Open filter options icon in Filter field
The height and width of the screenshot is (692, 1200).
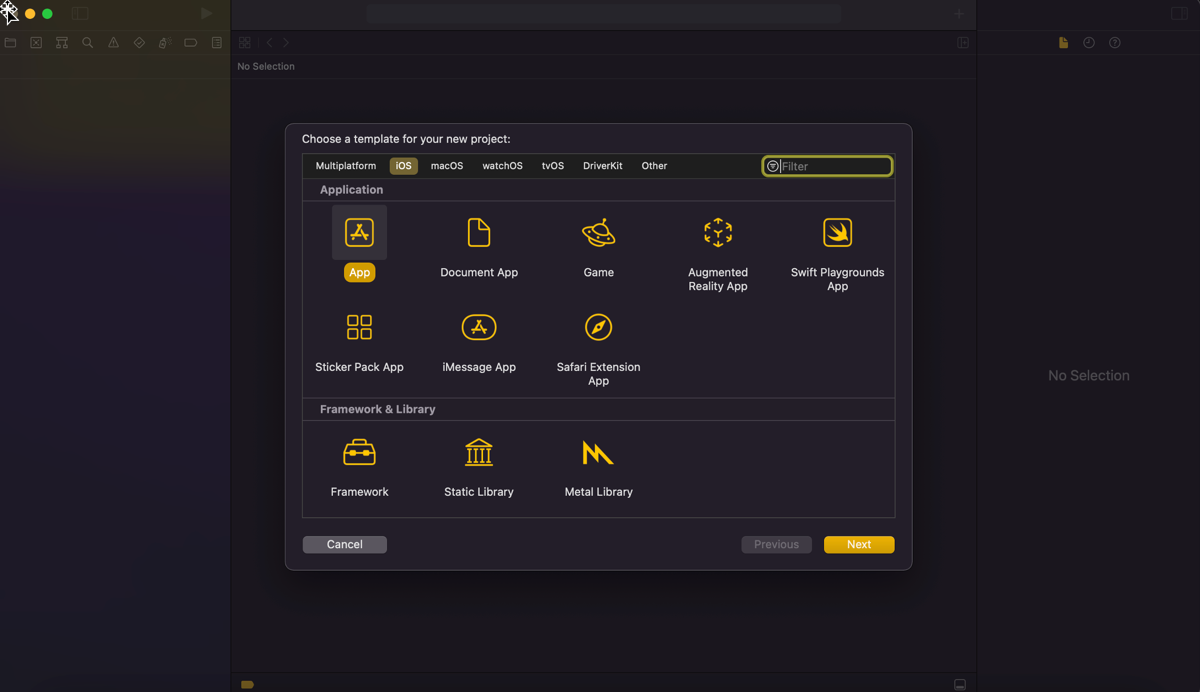point(773,166)
